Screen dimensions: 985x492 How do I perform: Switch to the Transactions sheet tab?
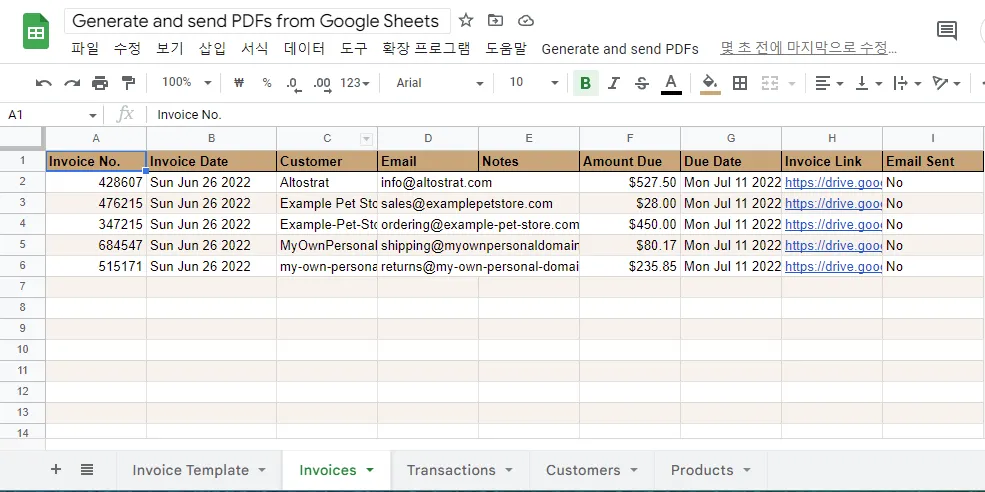(x=451, y=469)
